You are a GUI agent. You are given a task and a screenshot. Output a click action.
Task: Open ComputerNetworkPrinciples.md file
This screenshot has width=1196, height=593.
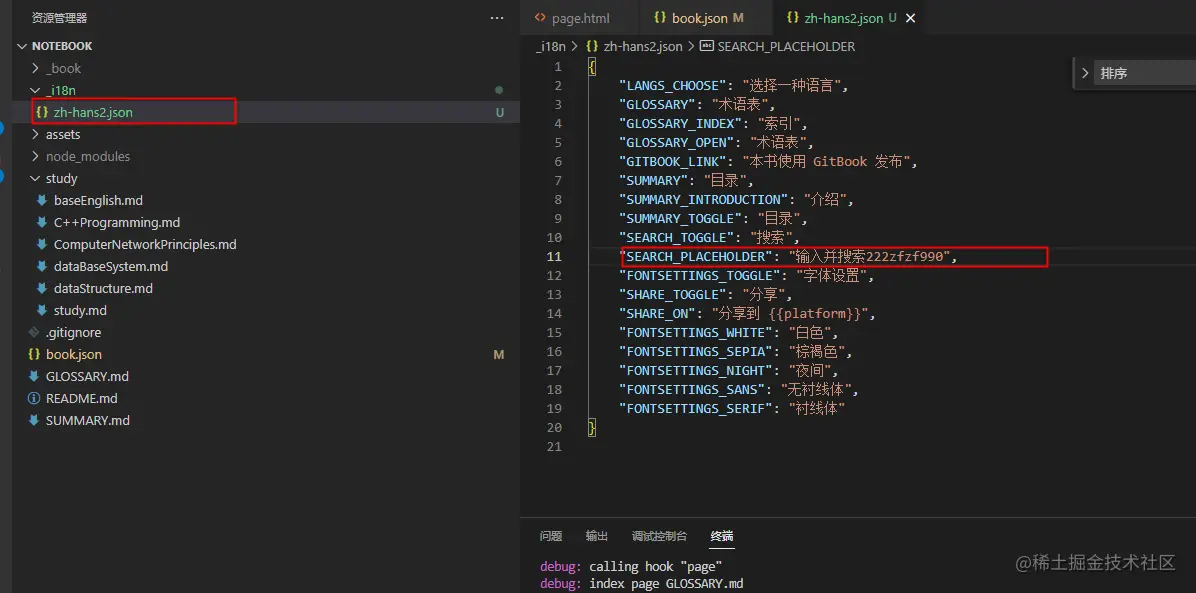tap(145, 245)
